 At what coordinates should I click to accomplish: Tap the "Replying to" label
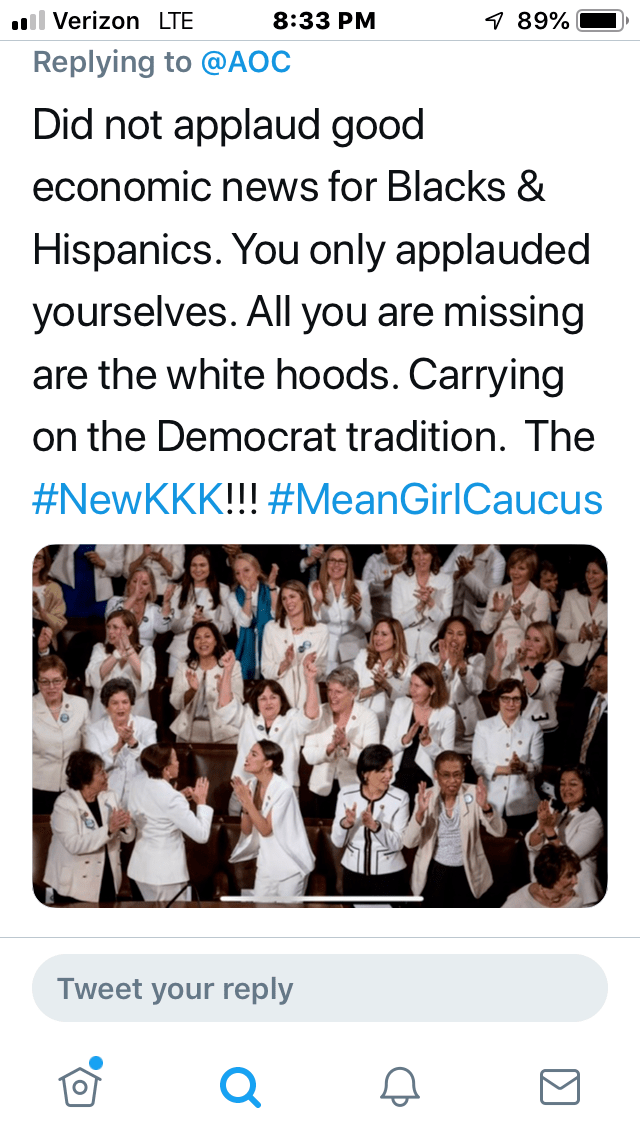pyautogui.click(x=111, y=62)
